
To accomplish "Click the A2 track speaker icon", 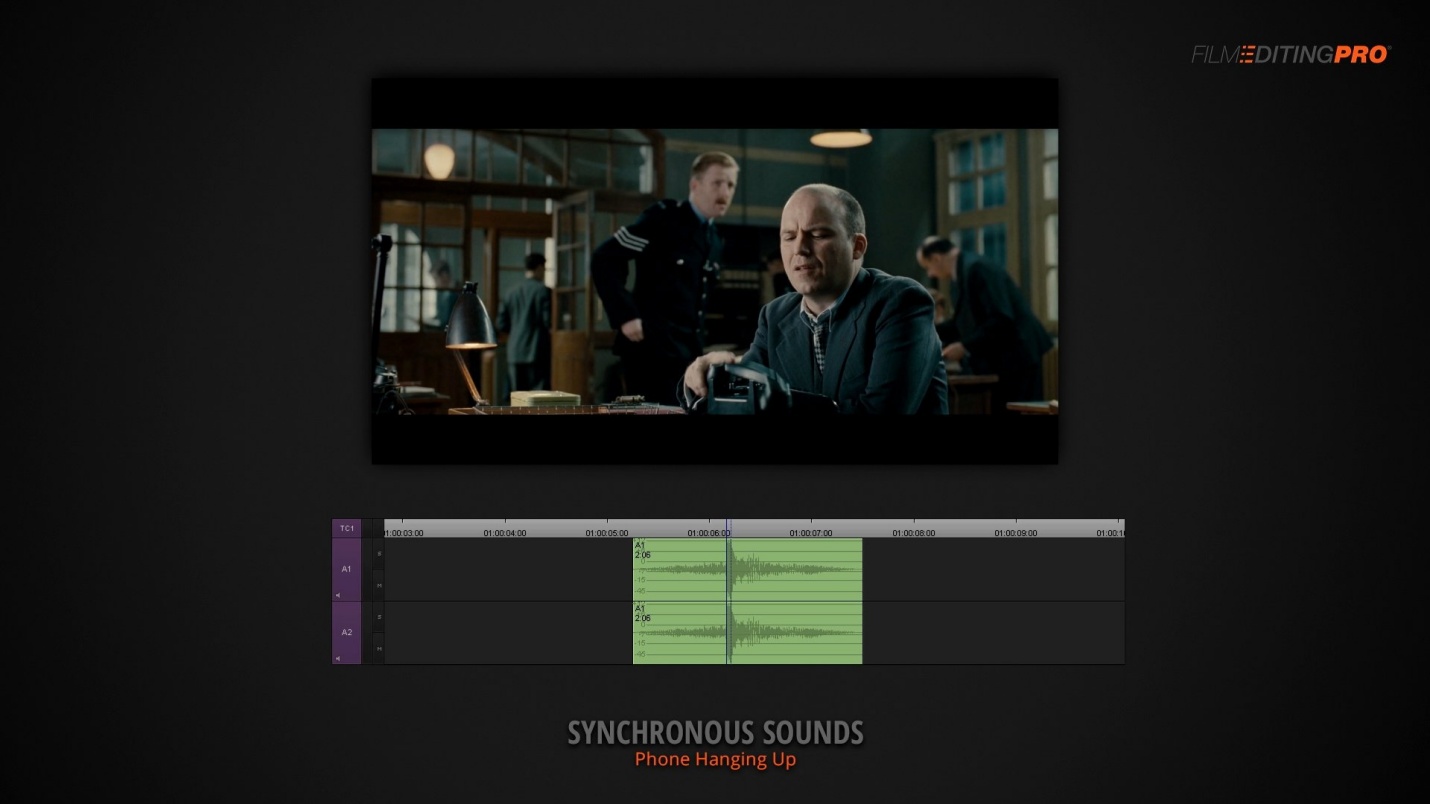I will click(x=338, y=658).
